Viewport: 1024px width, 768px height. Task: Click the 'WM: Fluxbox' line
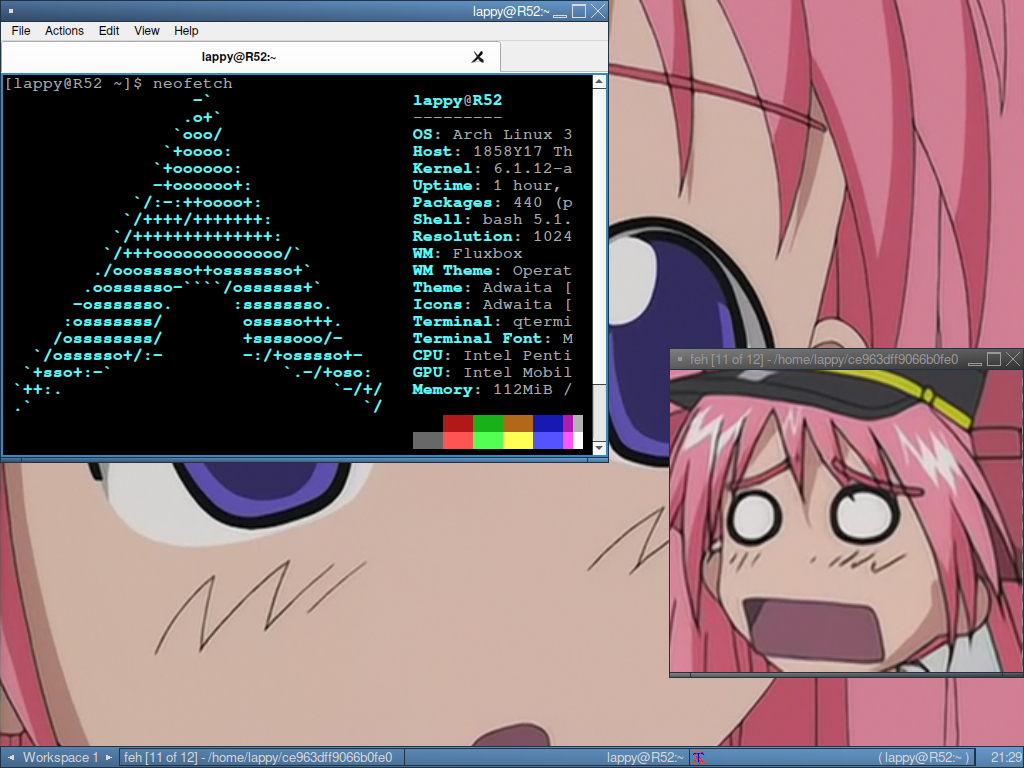(468, 253)
